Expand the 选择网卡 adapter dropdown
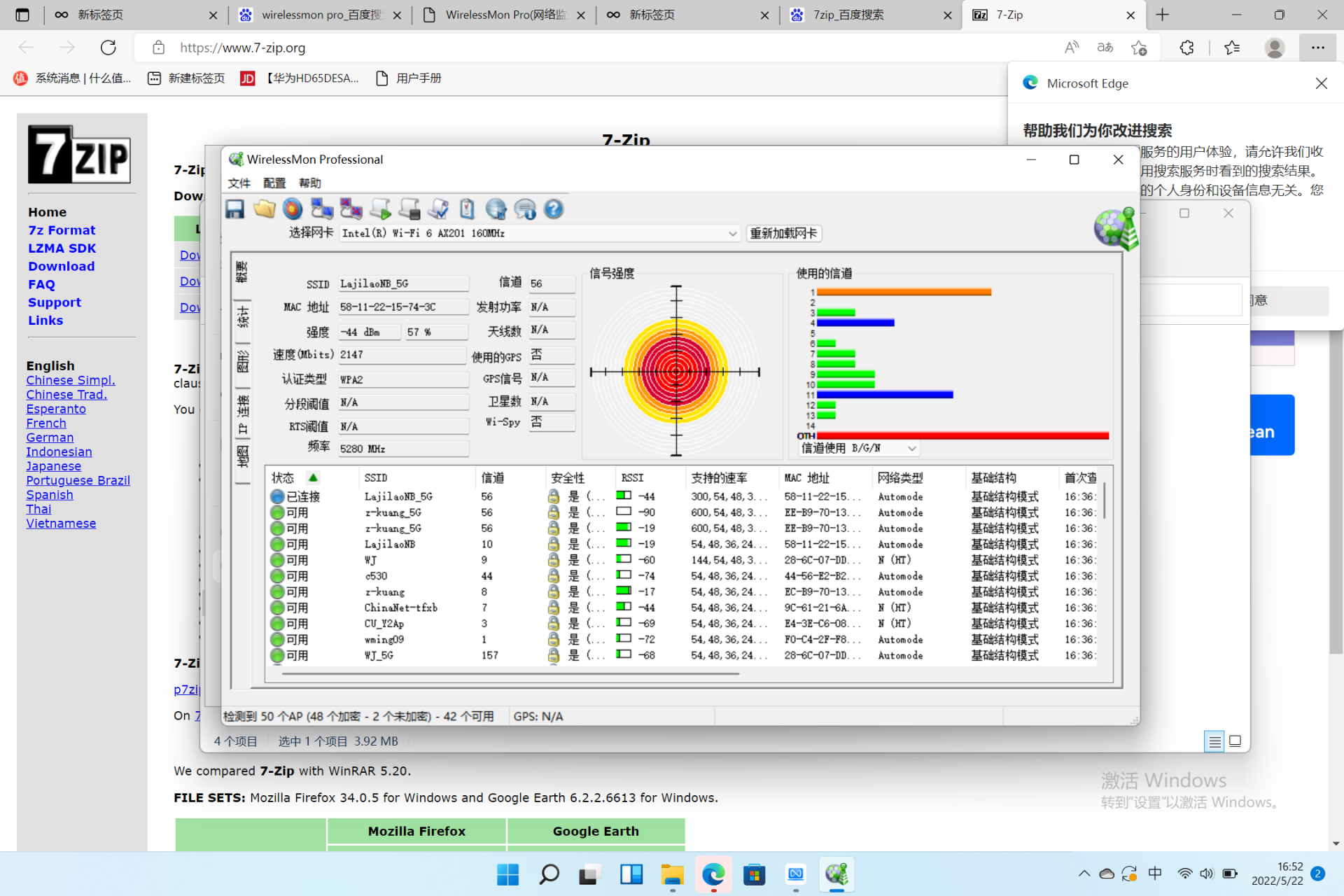1344x896 pixels. click(732, 234)
